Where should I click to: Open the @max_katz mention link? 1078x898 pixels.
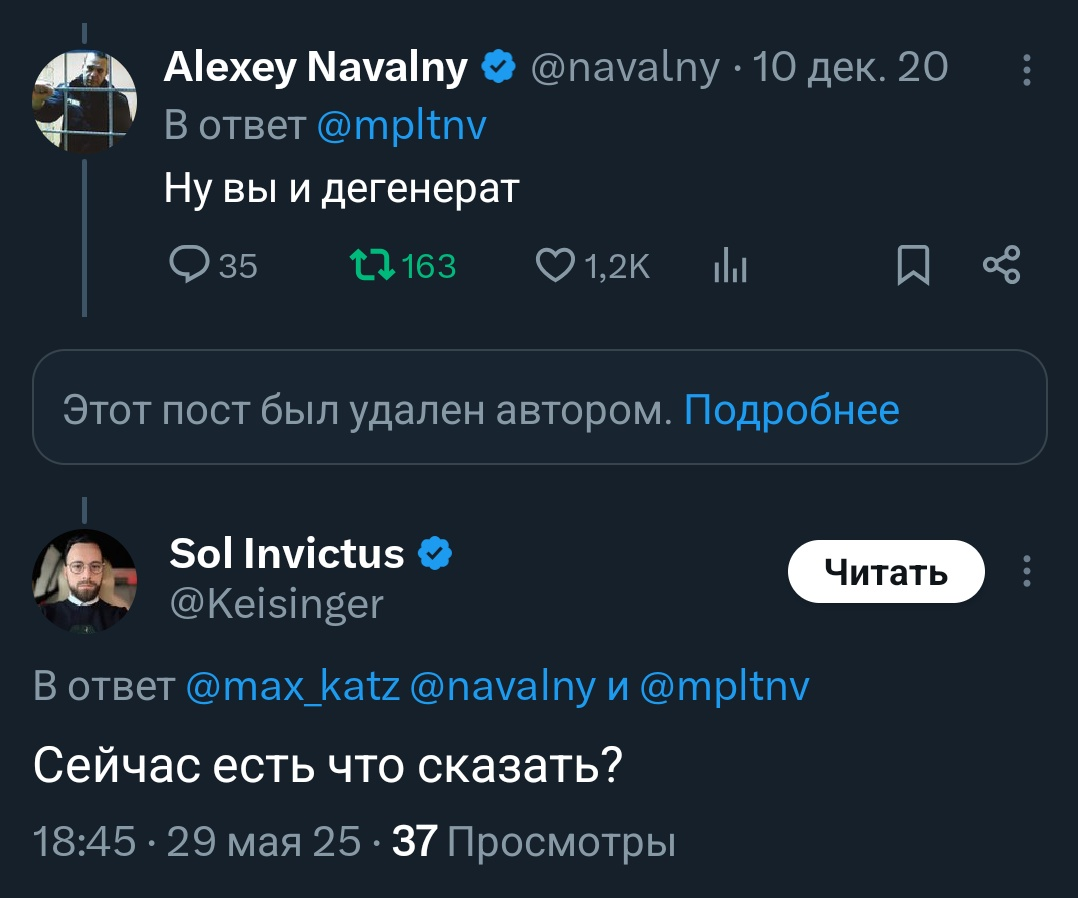pos(293,687)
